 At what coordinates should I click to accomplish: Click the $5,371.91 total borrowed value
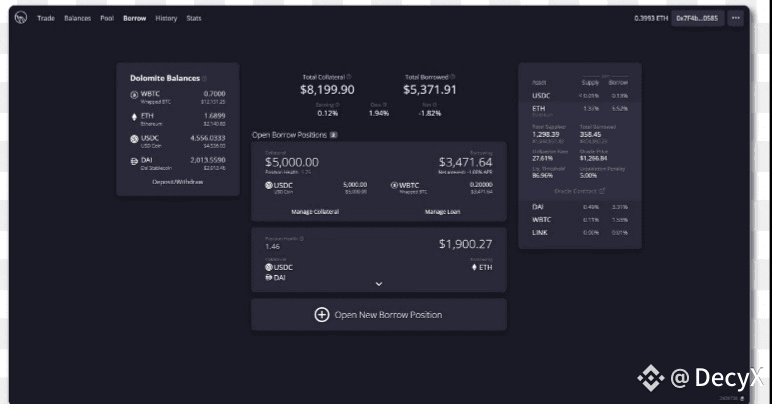coord(430,90)
